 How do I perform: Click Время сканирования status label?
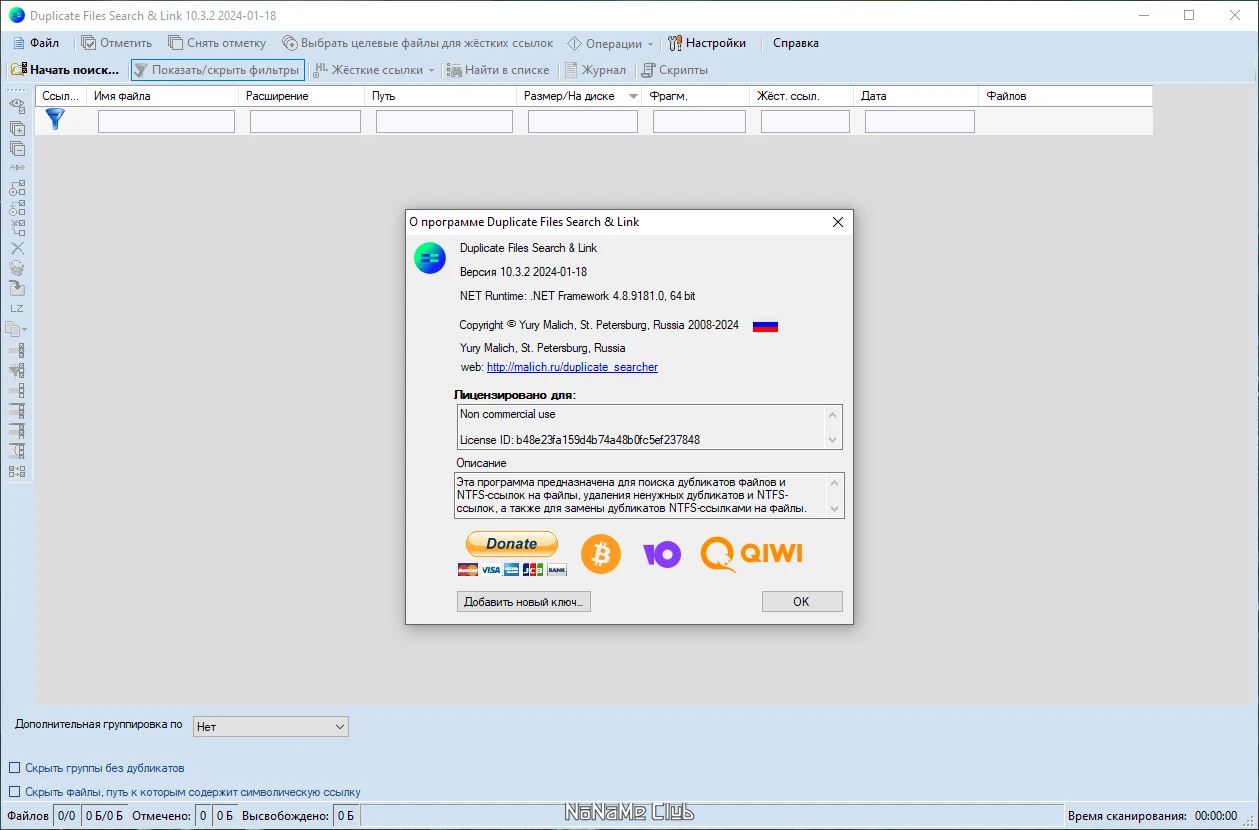click(x=1127, y=816)
